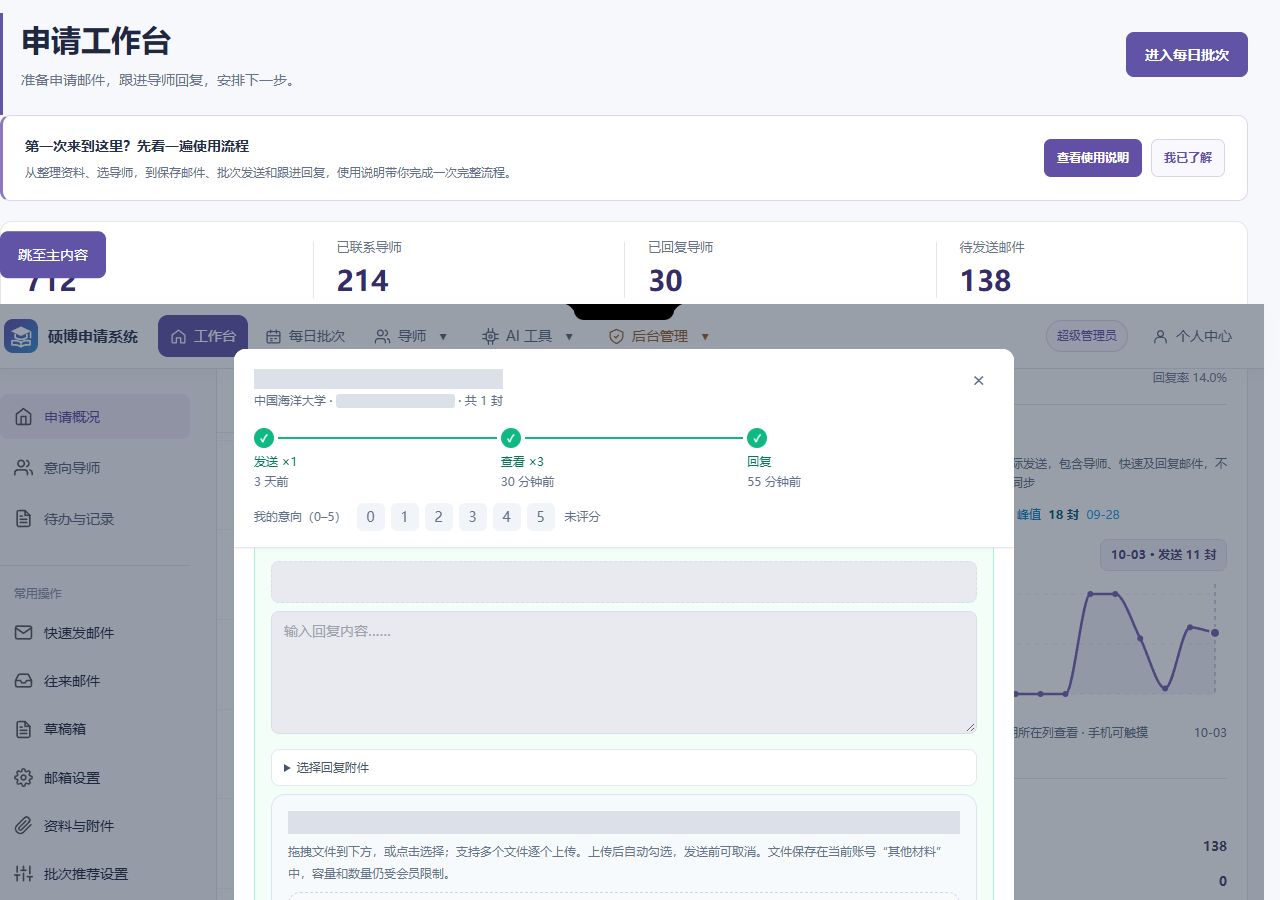Set my intention rating to 0

(371, 517)
